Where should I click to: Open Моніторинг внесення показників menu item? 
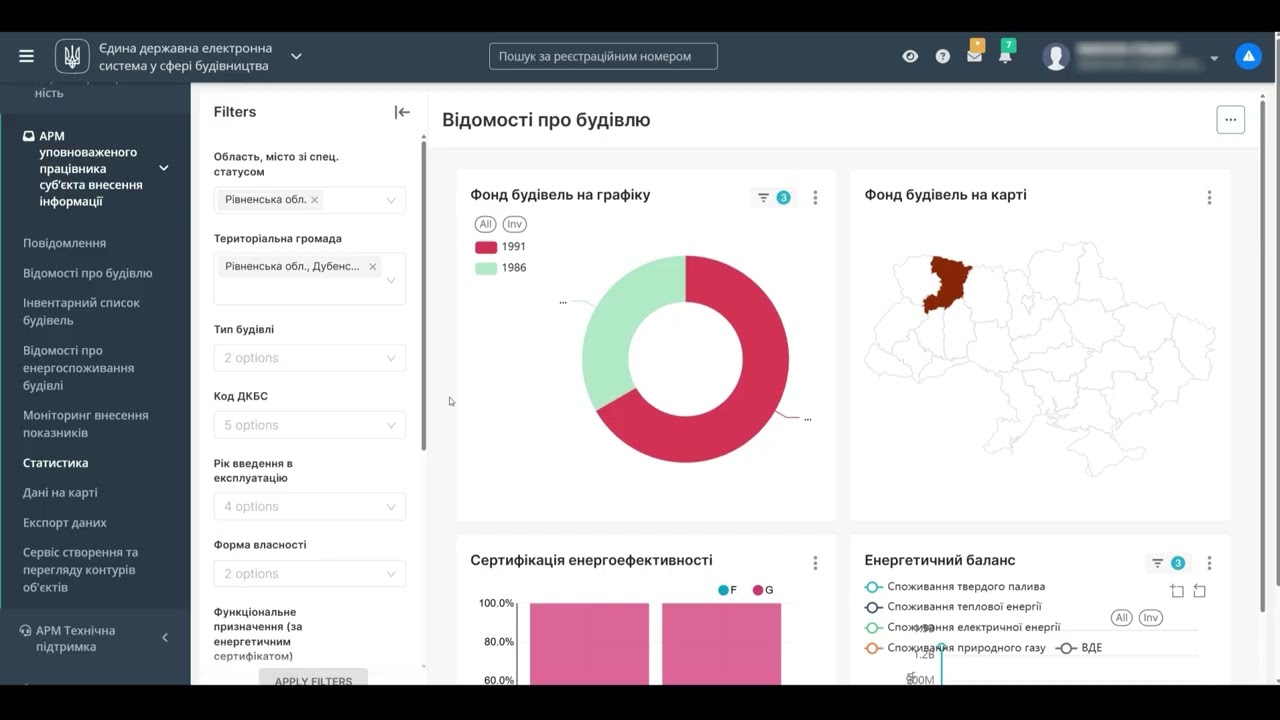pos(86,424)
